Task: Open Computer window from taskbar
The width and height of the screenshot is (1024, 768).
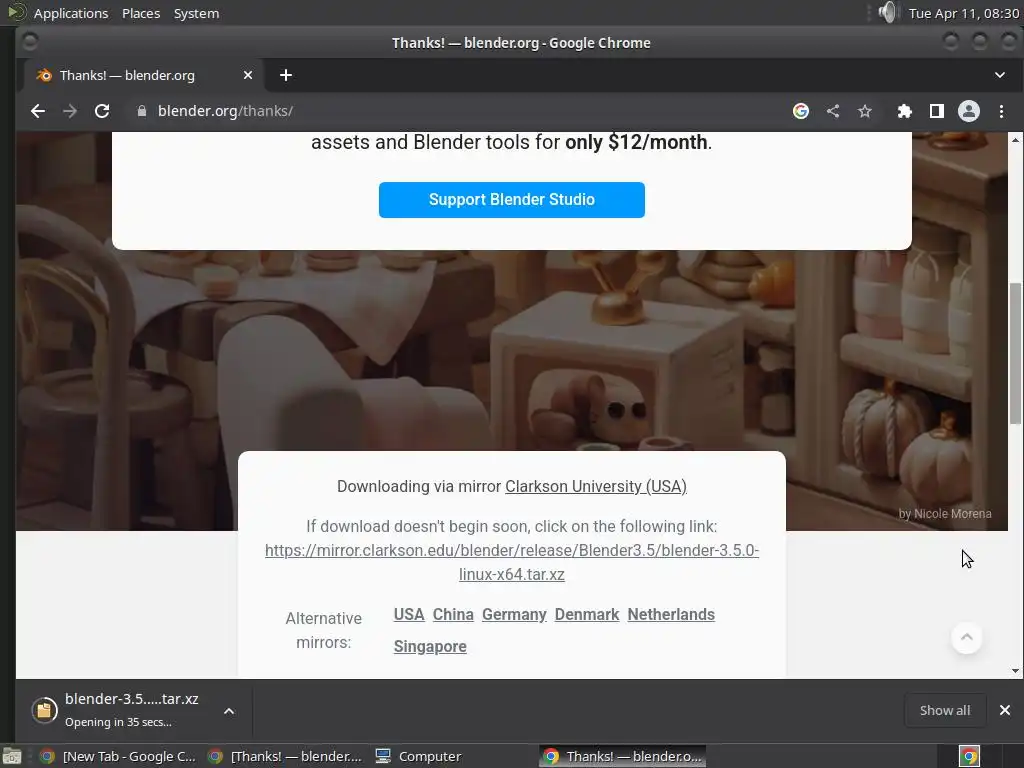Action: click(419, 756)
